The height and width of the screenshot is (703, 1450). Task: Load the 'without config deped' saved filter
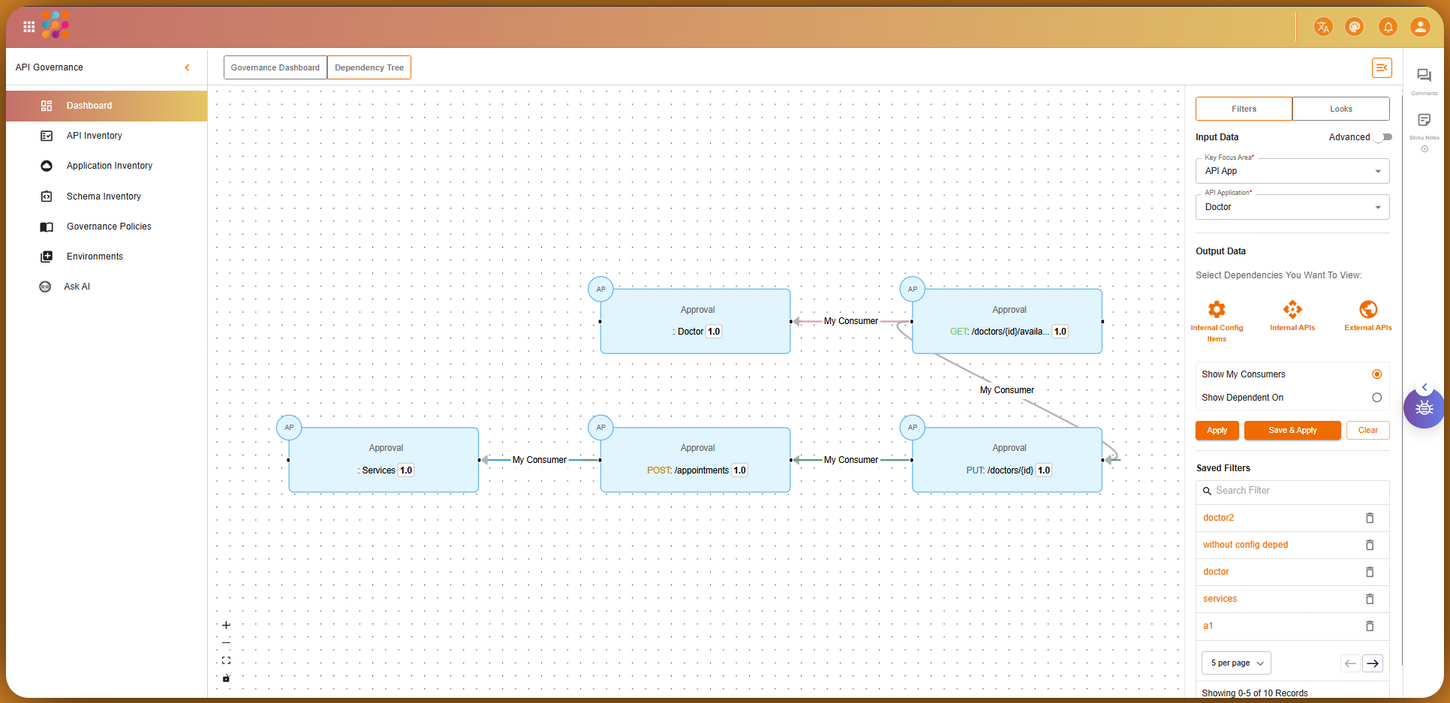(1245, 545)
